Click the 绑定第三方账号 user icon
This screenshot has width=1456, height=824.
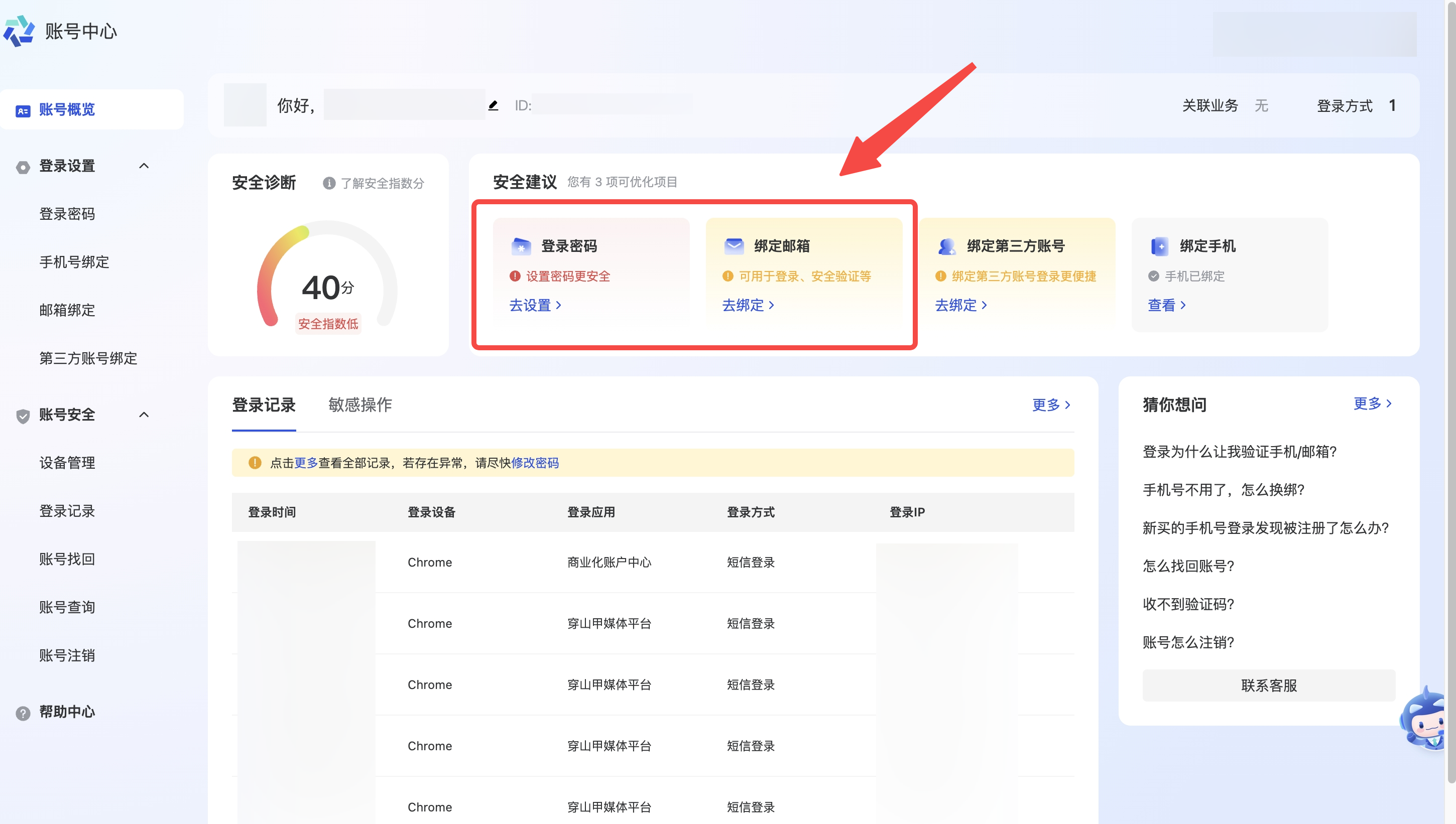946,246
